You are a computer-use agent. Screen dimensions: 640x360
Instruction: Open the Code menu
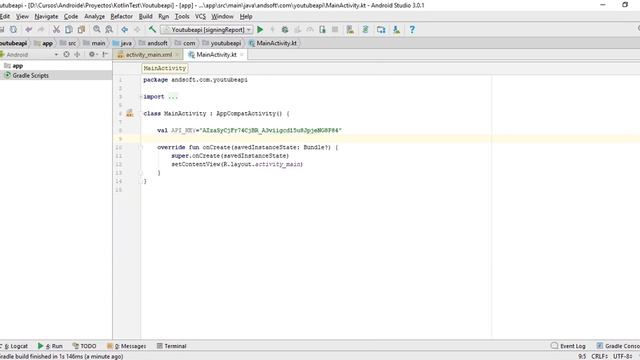[x=71, y=16]
